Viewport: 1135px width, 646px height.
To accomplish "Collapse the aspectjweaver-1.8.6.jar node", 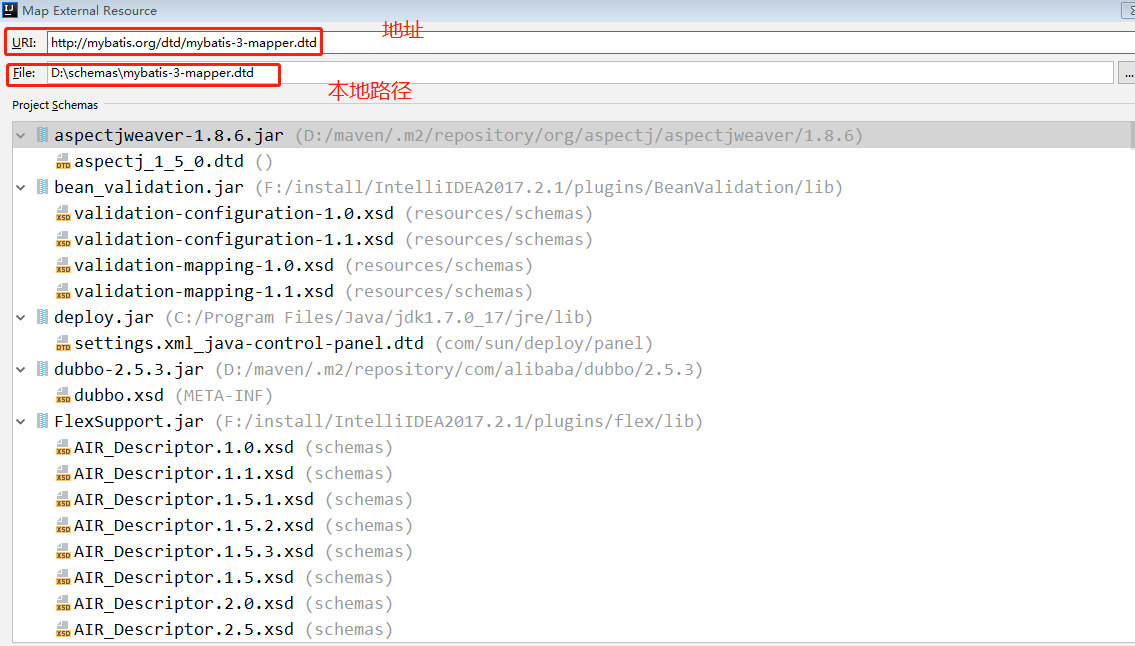I will click(x=21, y=135).
